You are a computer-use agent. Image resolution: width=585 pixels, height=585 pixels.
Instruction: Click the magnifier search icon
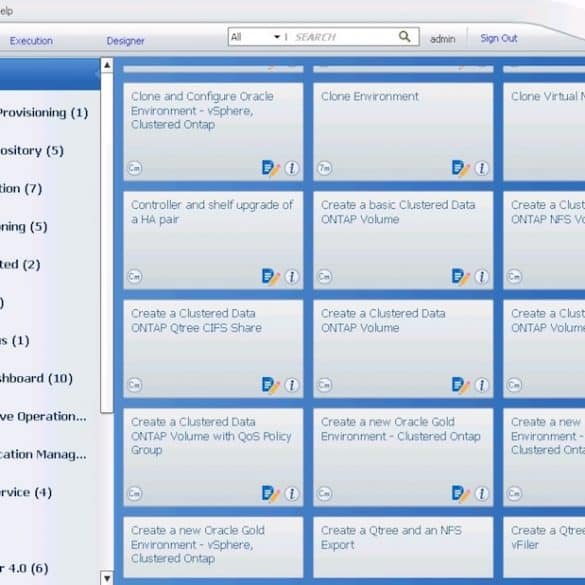tap(404, 37)
